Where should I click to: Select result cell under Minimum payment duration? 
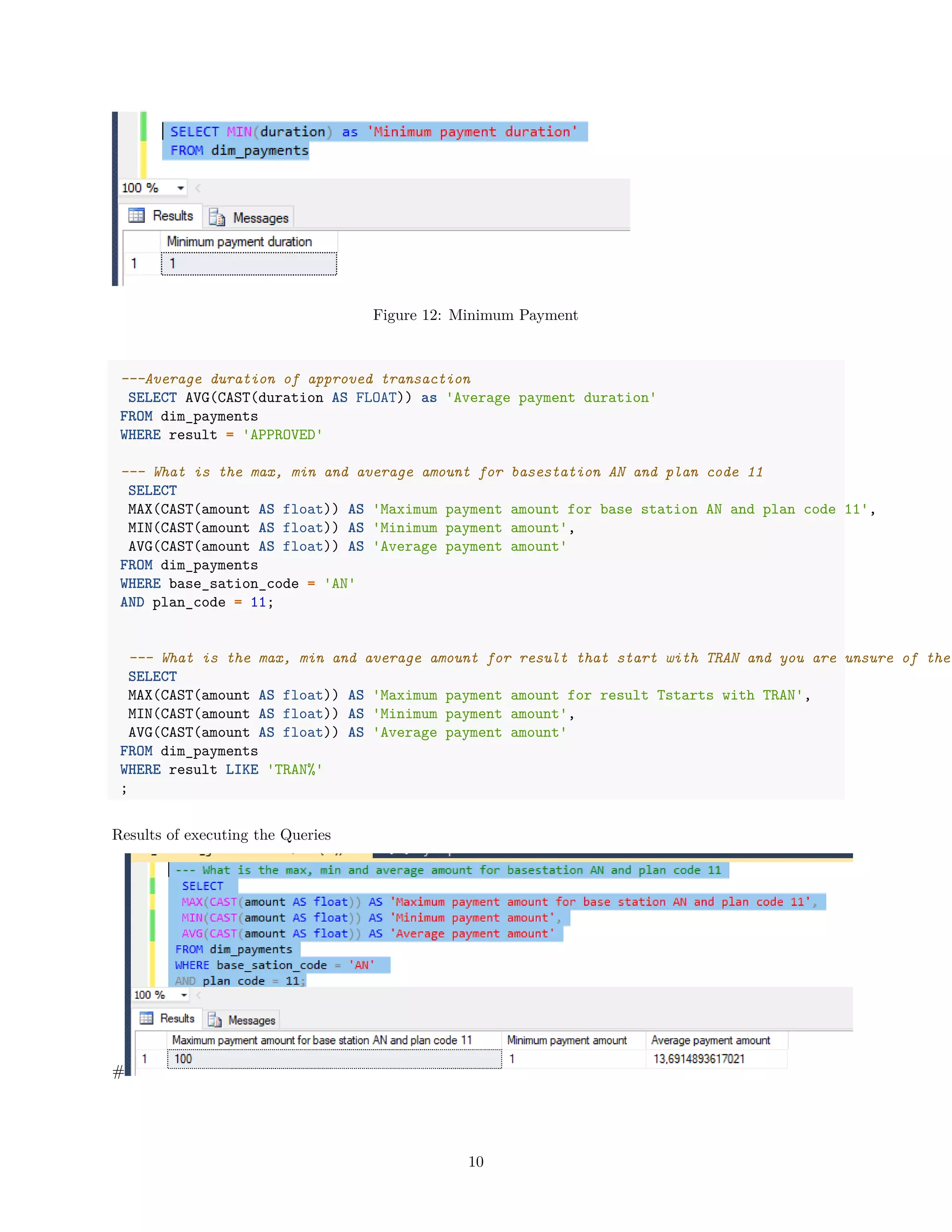pyautogui.click(x=249, y=264)
